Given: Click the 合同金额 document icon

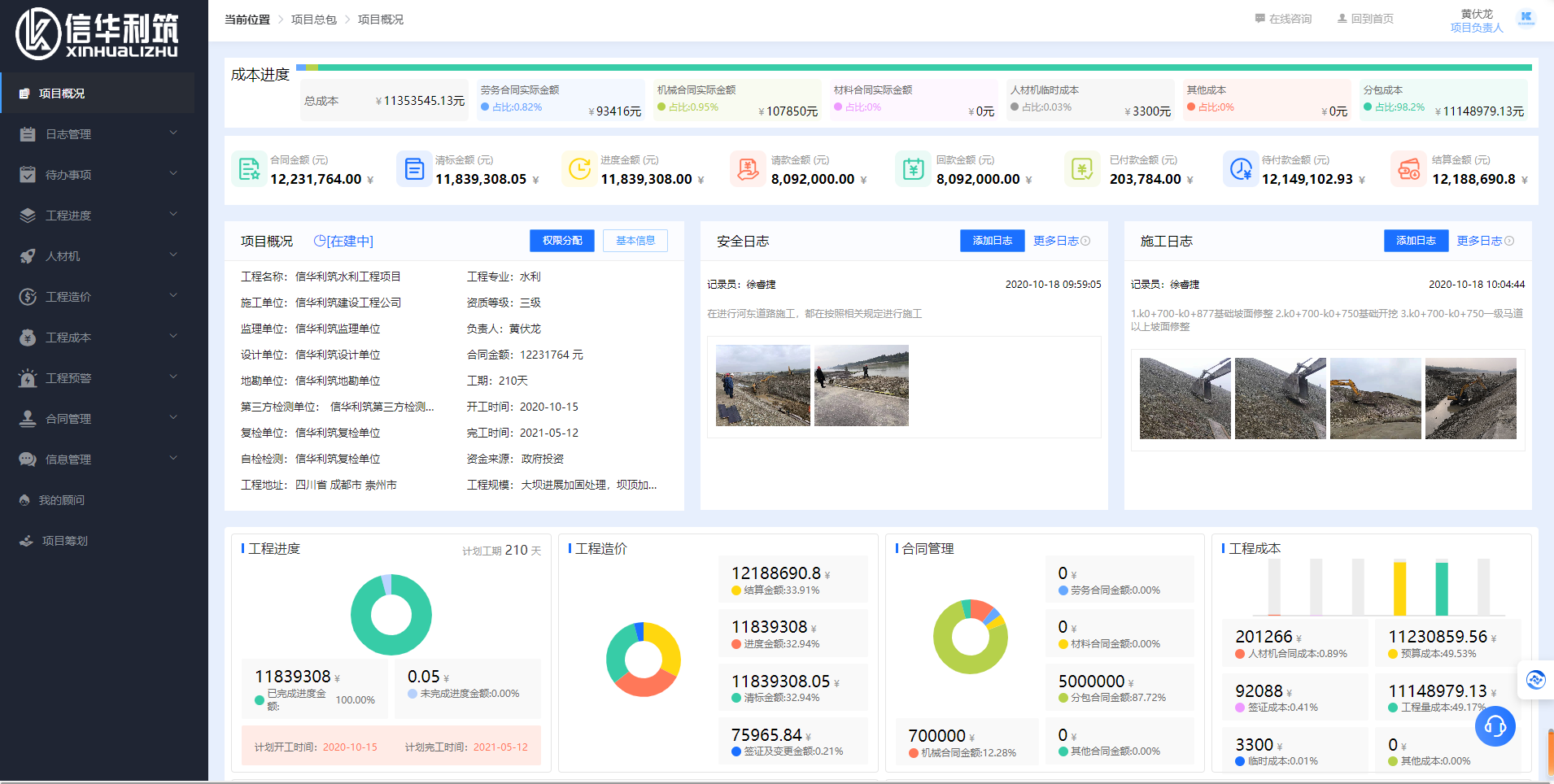Looking at the screenshot, I should (x=248, y=169).
